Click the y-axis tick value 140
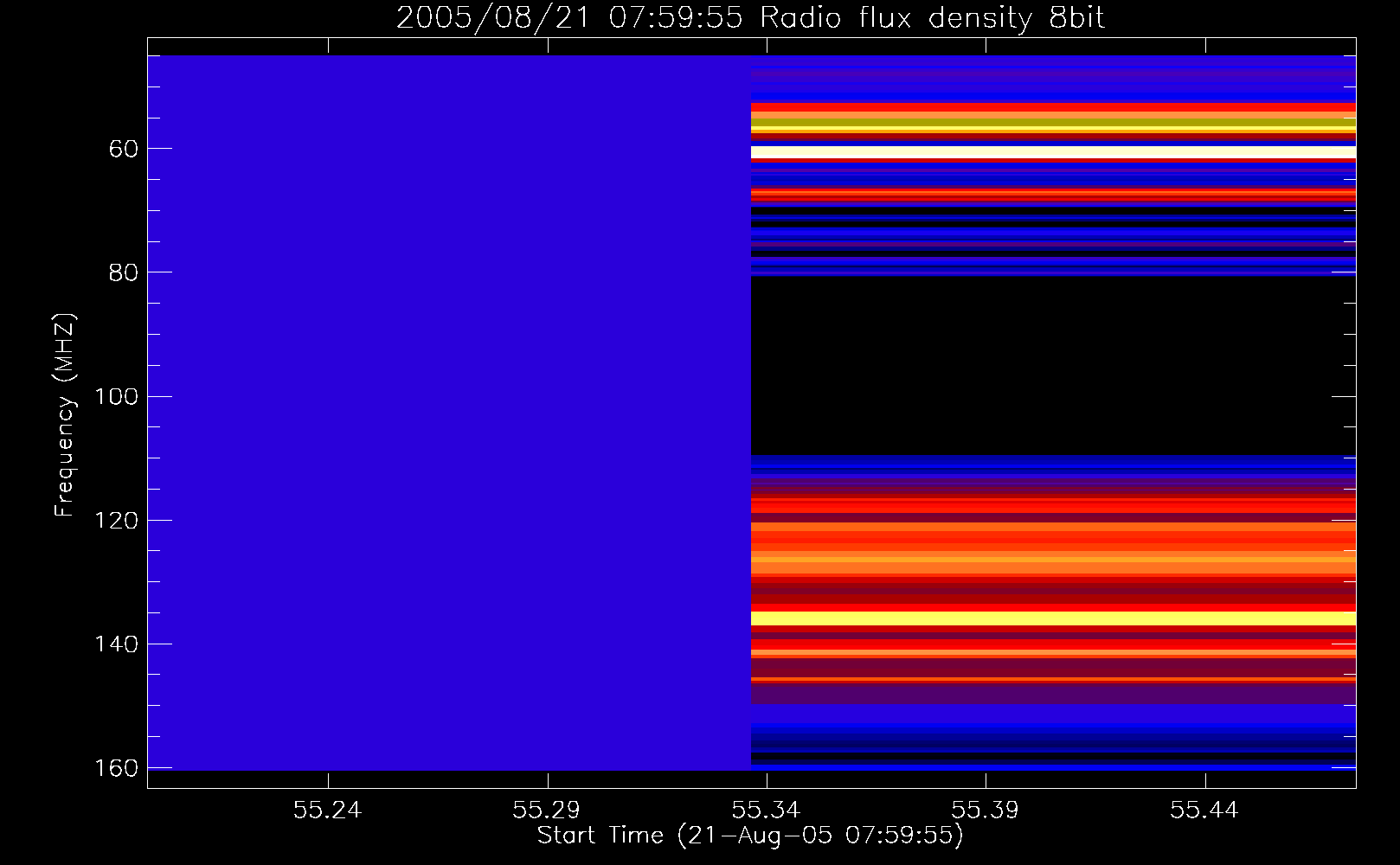Image resolution: width=1400 pixels, height=865 pixels. click(116, 644)
